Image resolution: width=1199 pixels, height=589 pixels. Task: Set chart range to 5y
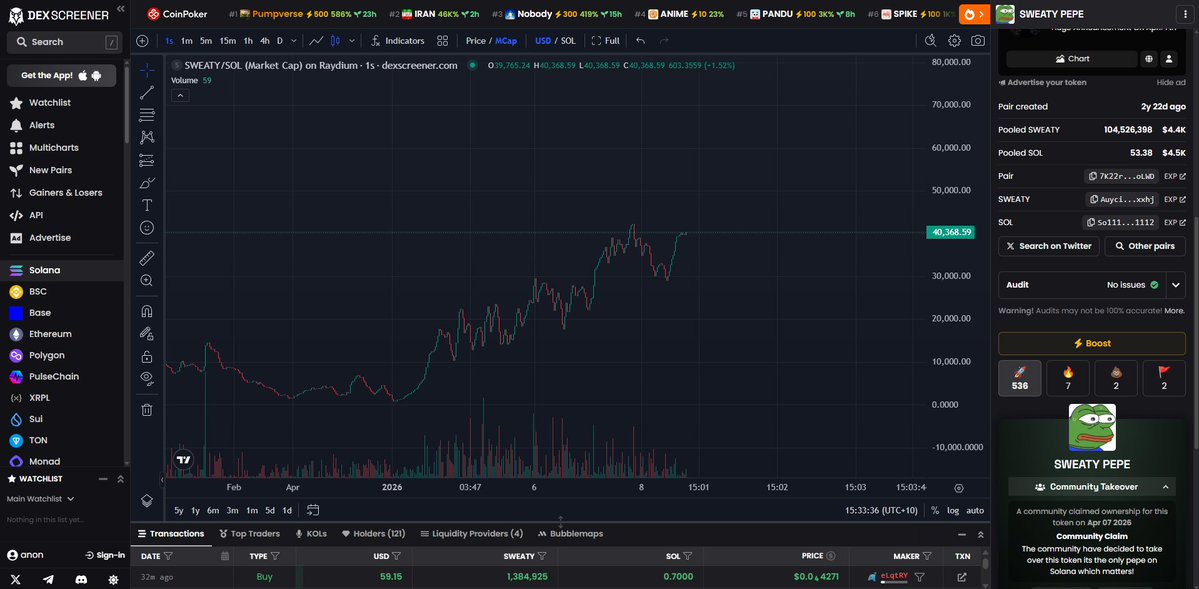coord(179,510)
